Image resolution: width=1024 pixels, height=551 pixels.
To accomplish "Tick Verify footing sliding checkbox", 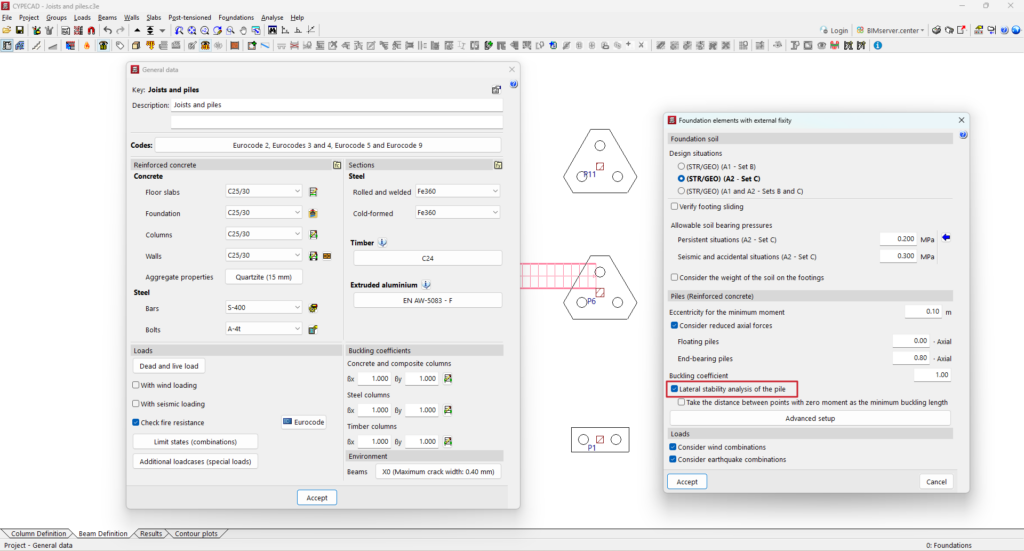I will pyautogui.click(x=675, y=206).
